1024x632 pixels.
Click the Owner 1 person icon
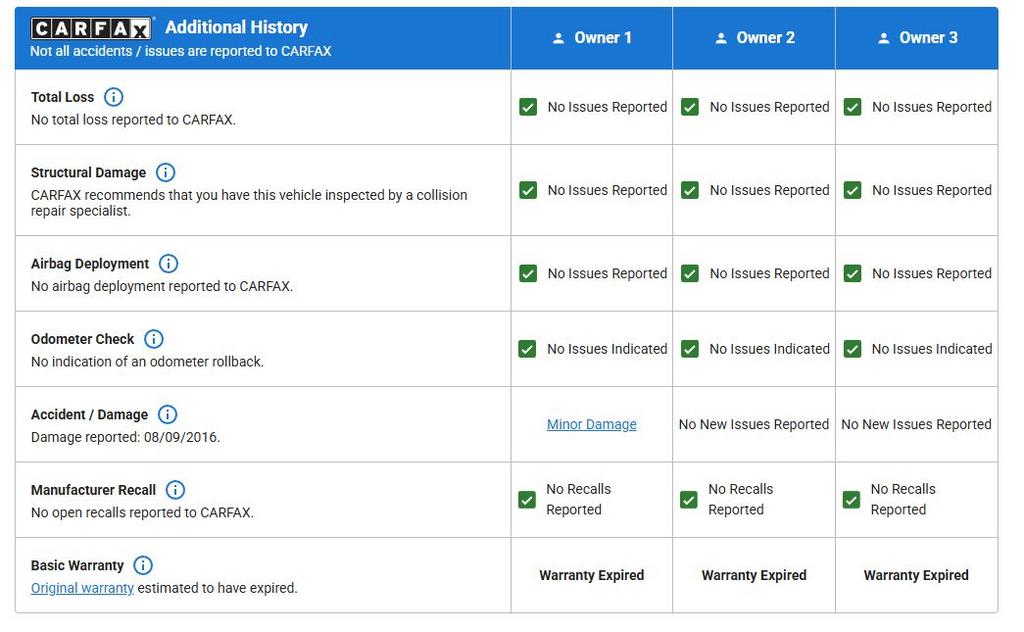pyautogui.click(x=559, y=38)
